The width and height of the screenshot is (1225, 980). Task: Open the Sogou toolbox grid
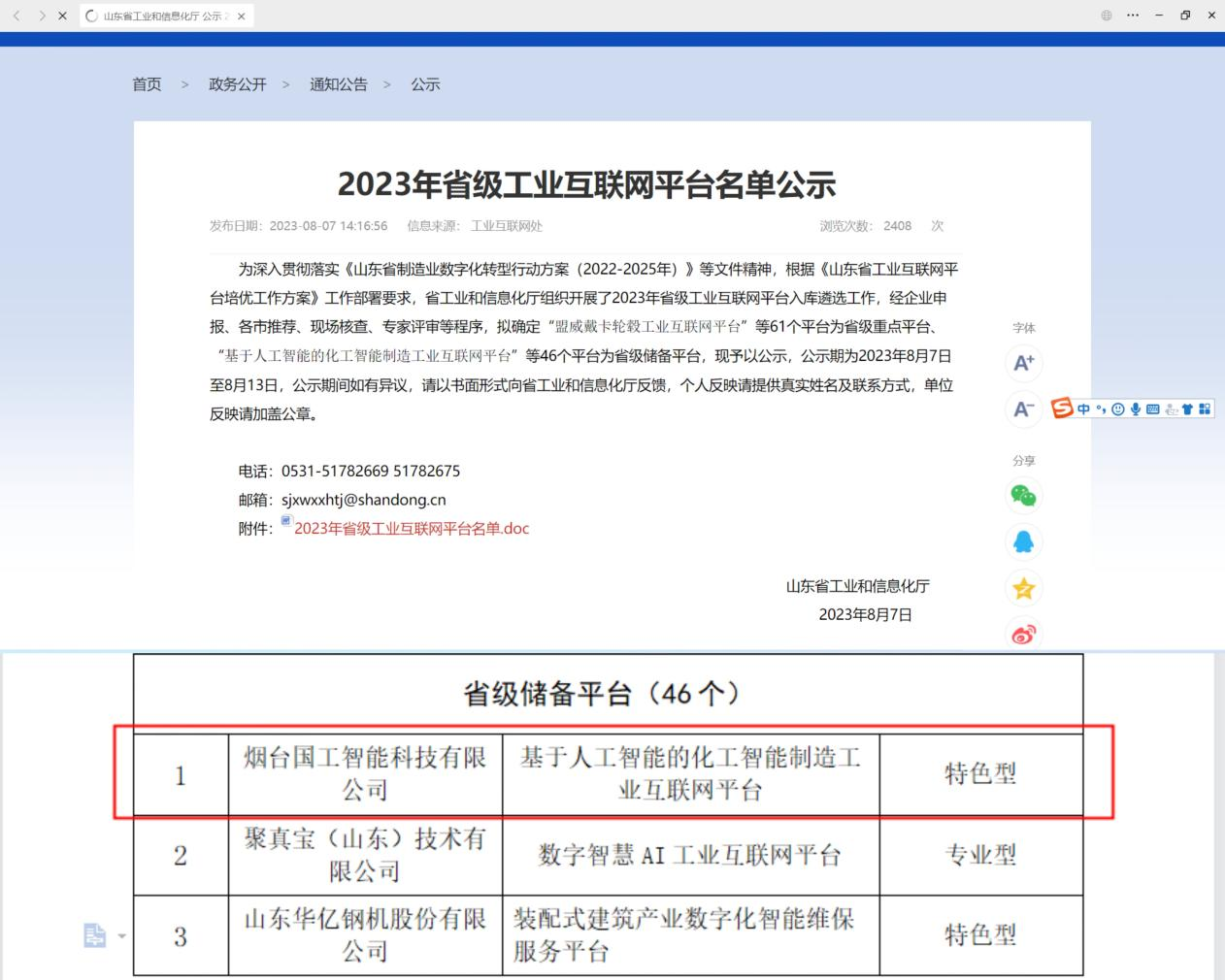(x=1205, y=409)
